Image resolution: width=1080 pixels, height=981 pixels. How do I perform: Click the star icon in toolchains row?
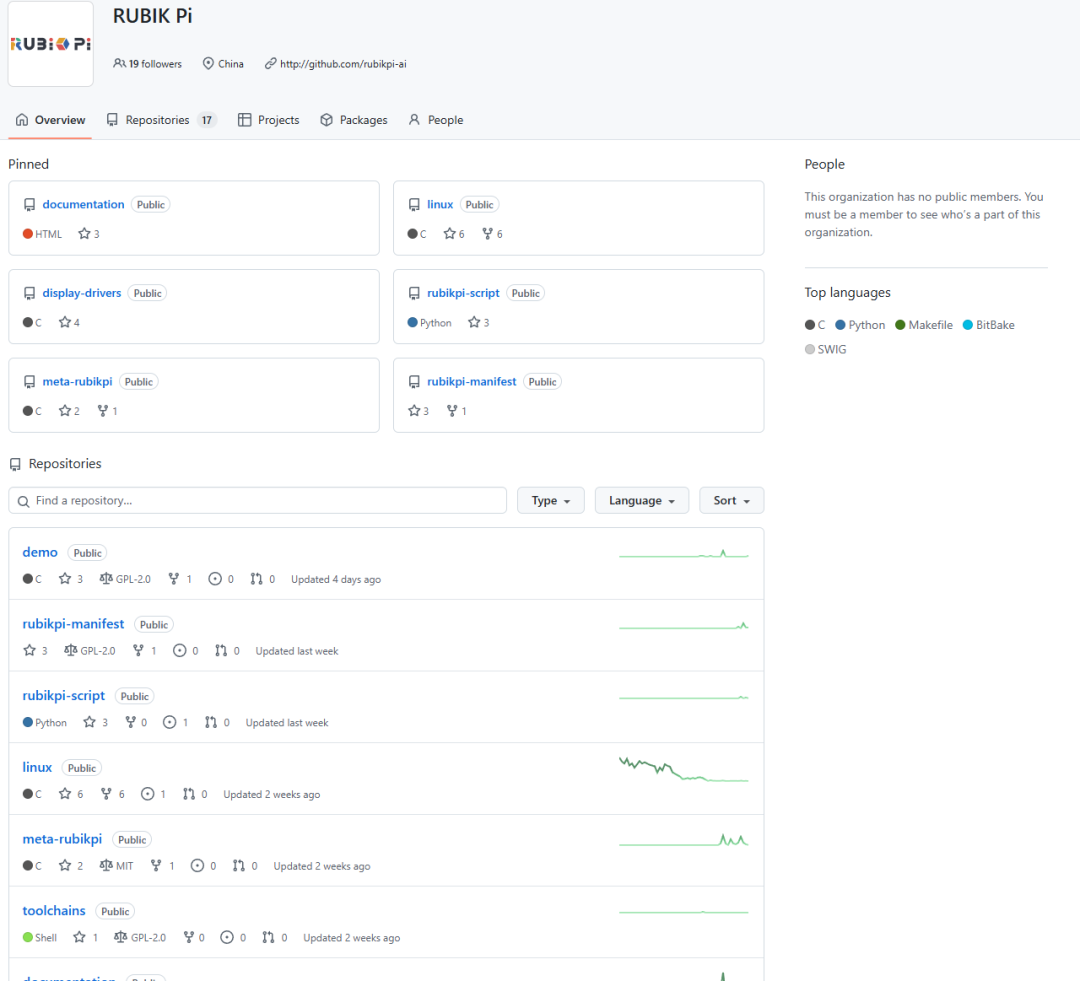pos(79,937)
